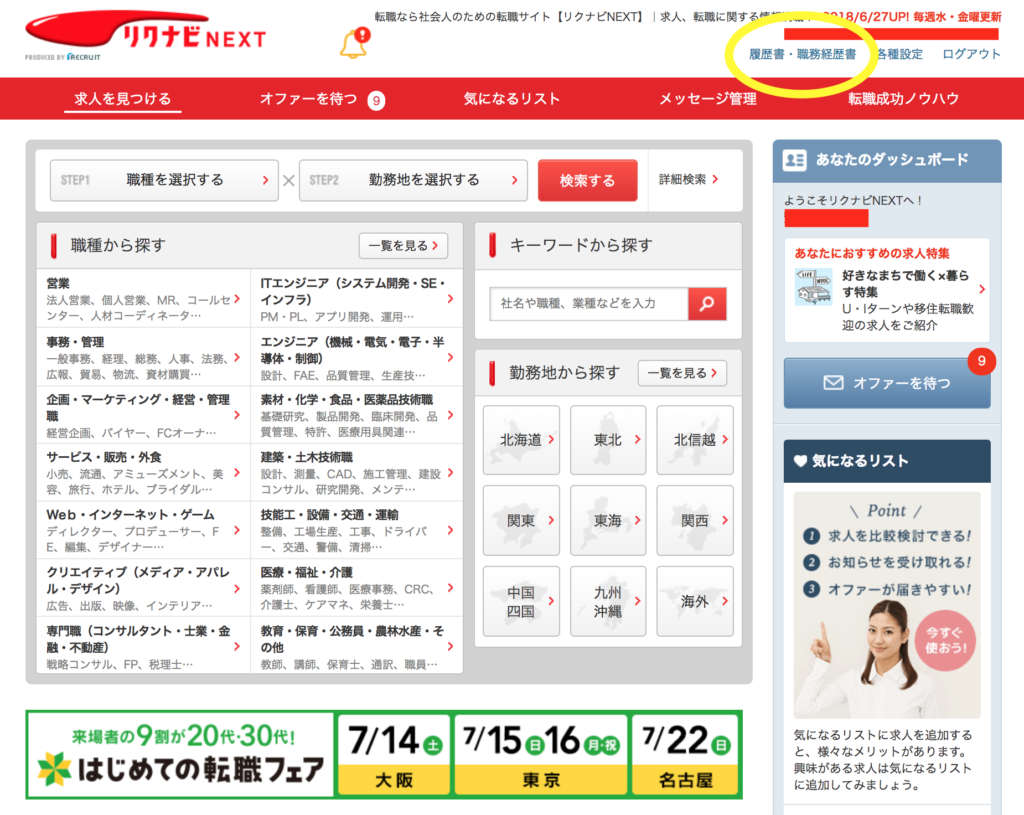1024x815 pixels.
Task: Select 海外 region button
Action: [695, 601]
